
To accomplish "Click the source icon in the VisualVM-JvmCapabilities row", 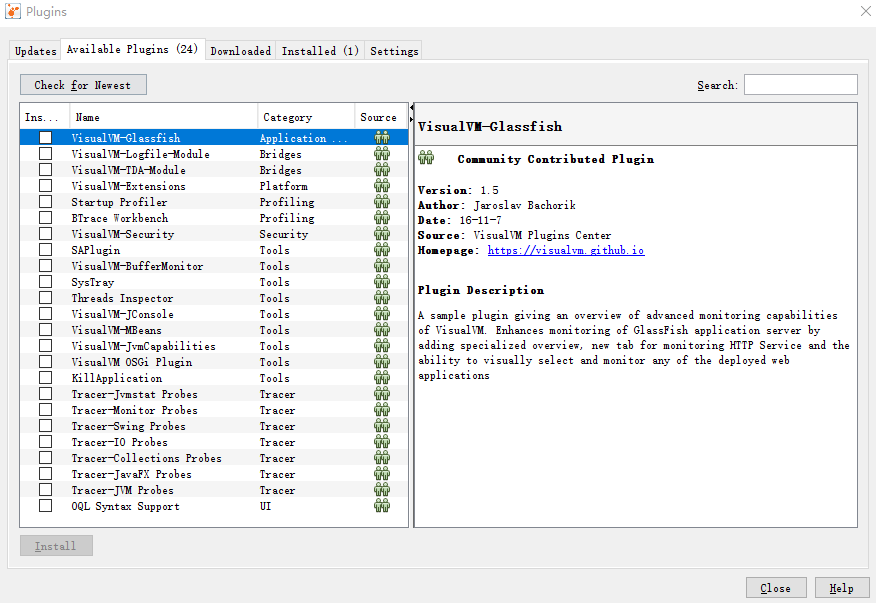I will pos(382,346).
